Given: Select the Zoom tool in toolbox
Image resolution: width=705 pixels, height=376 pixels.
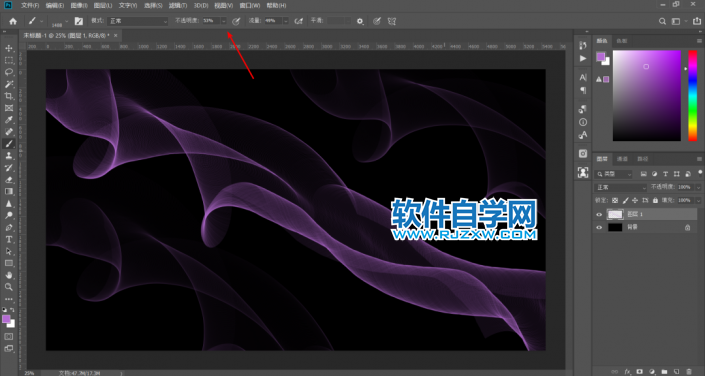Looking at the screenshot, I should [x=9, y=286].
